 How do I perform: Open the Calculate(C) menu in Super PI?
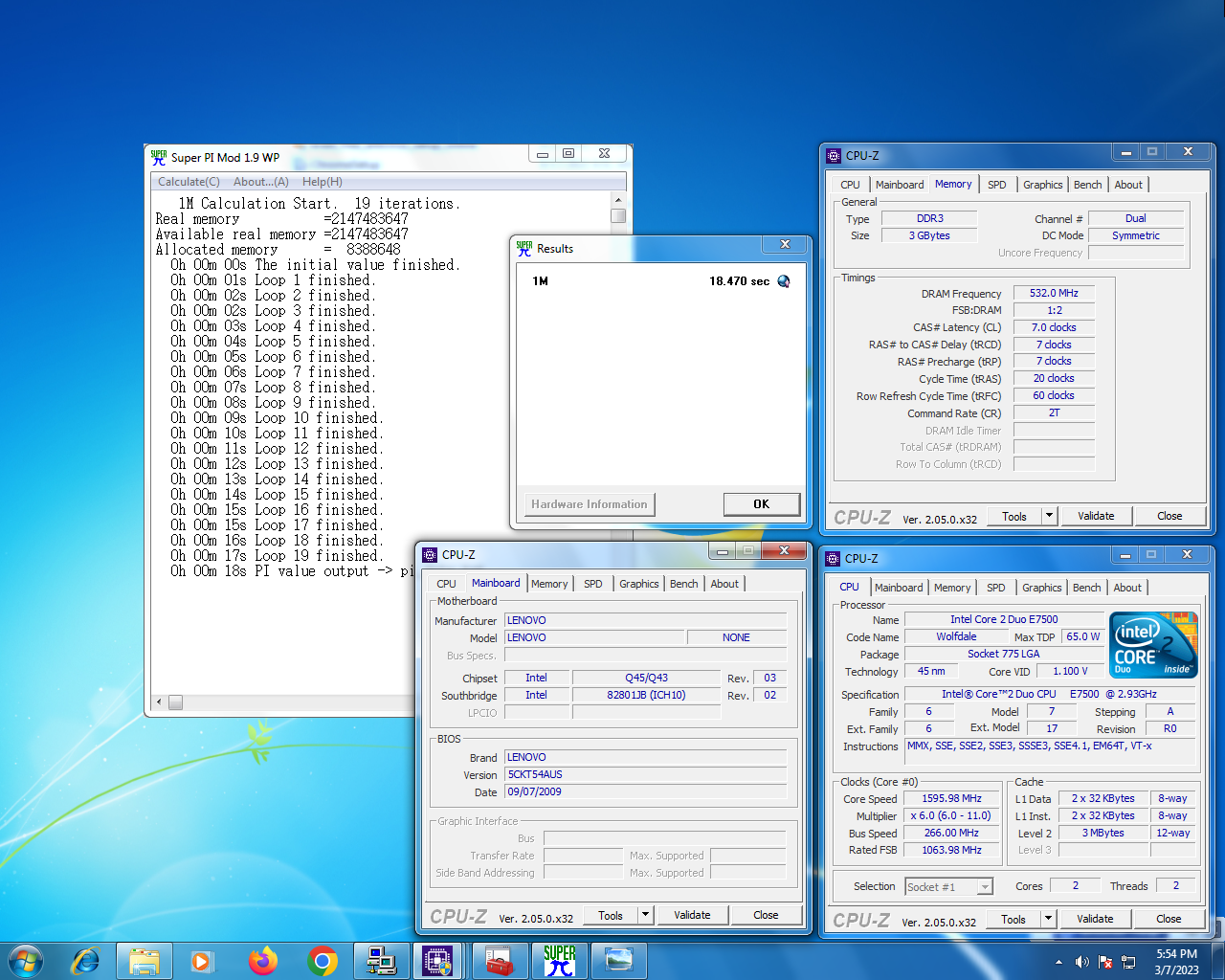click(189, 182)
